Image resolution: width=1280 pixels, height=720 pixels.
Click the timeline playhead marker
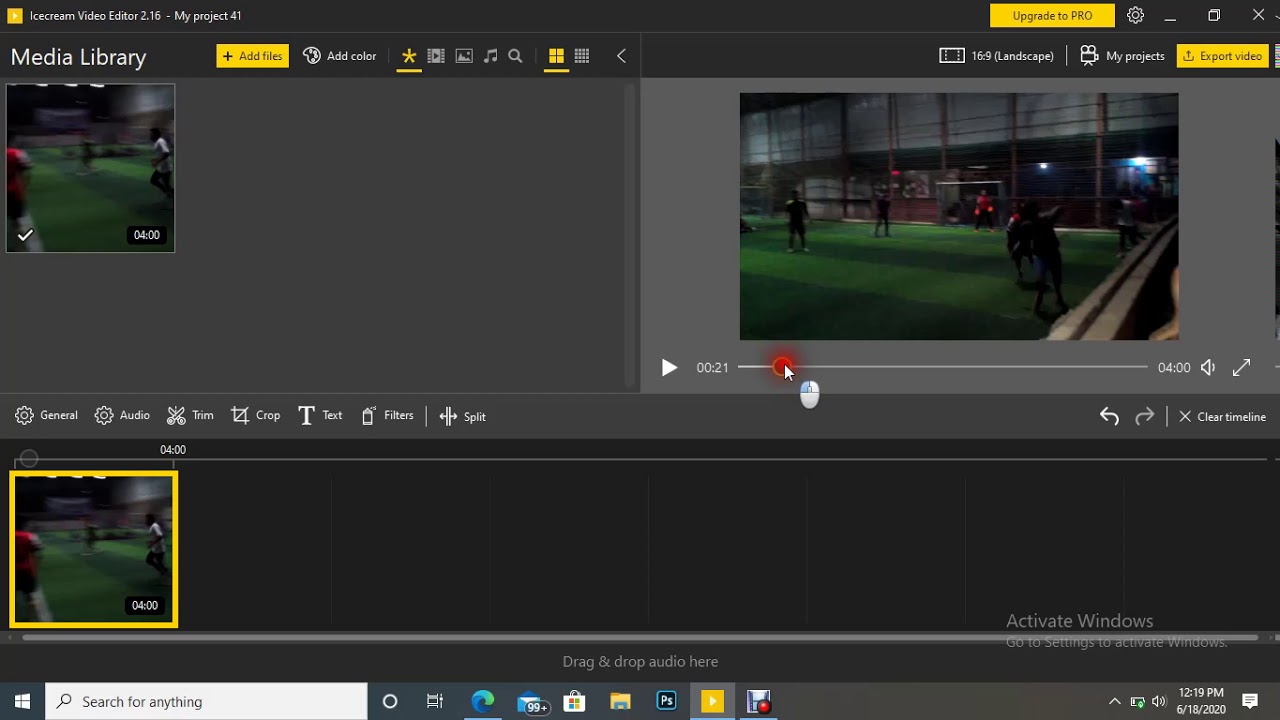(x=29, y=459)
